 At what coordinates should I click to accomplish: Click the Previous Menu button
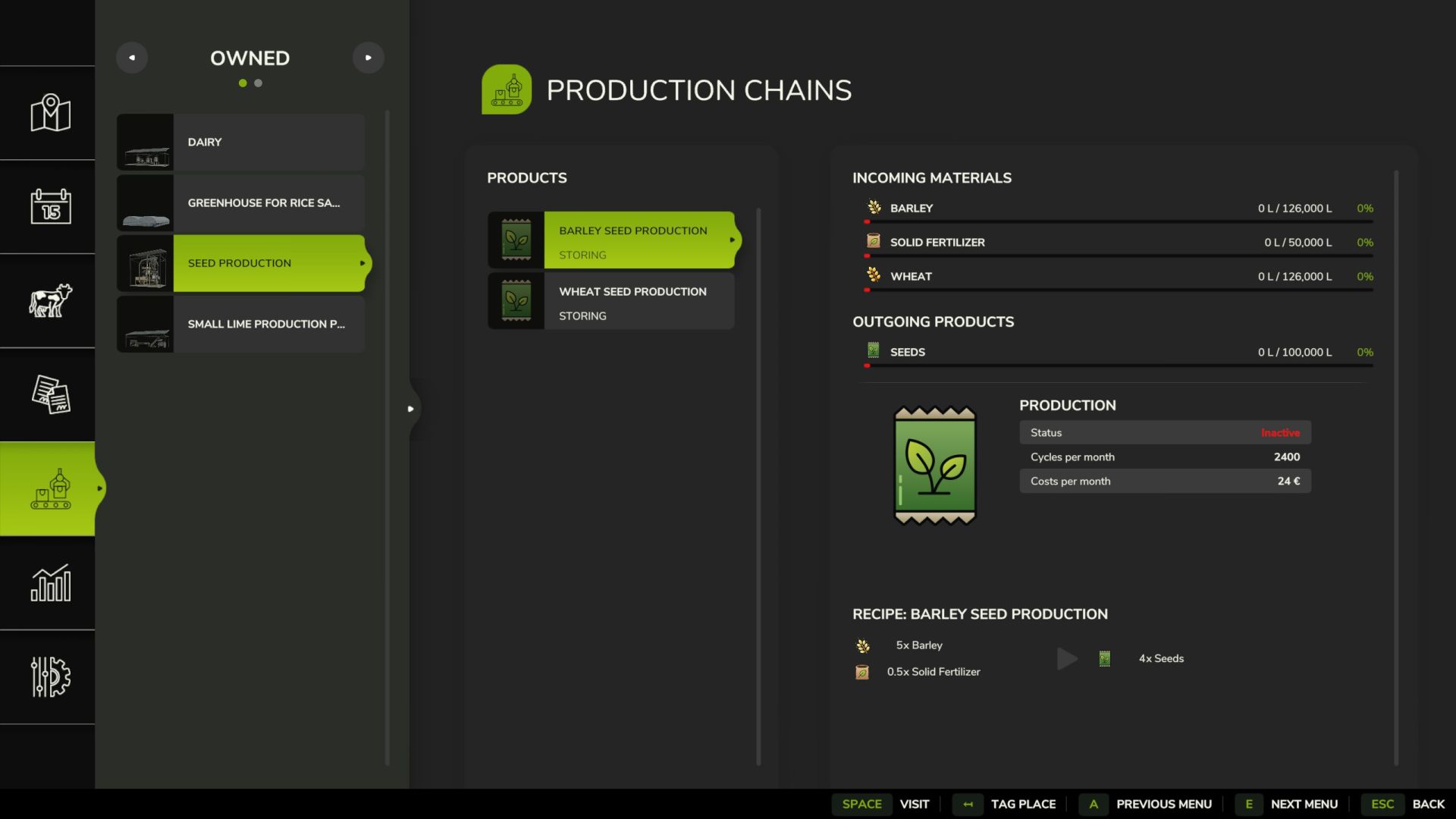[x=1145, y=804]
